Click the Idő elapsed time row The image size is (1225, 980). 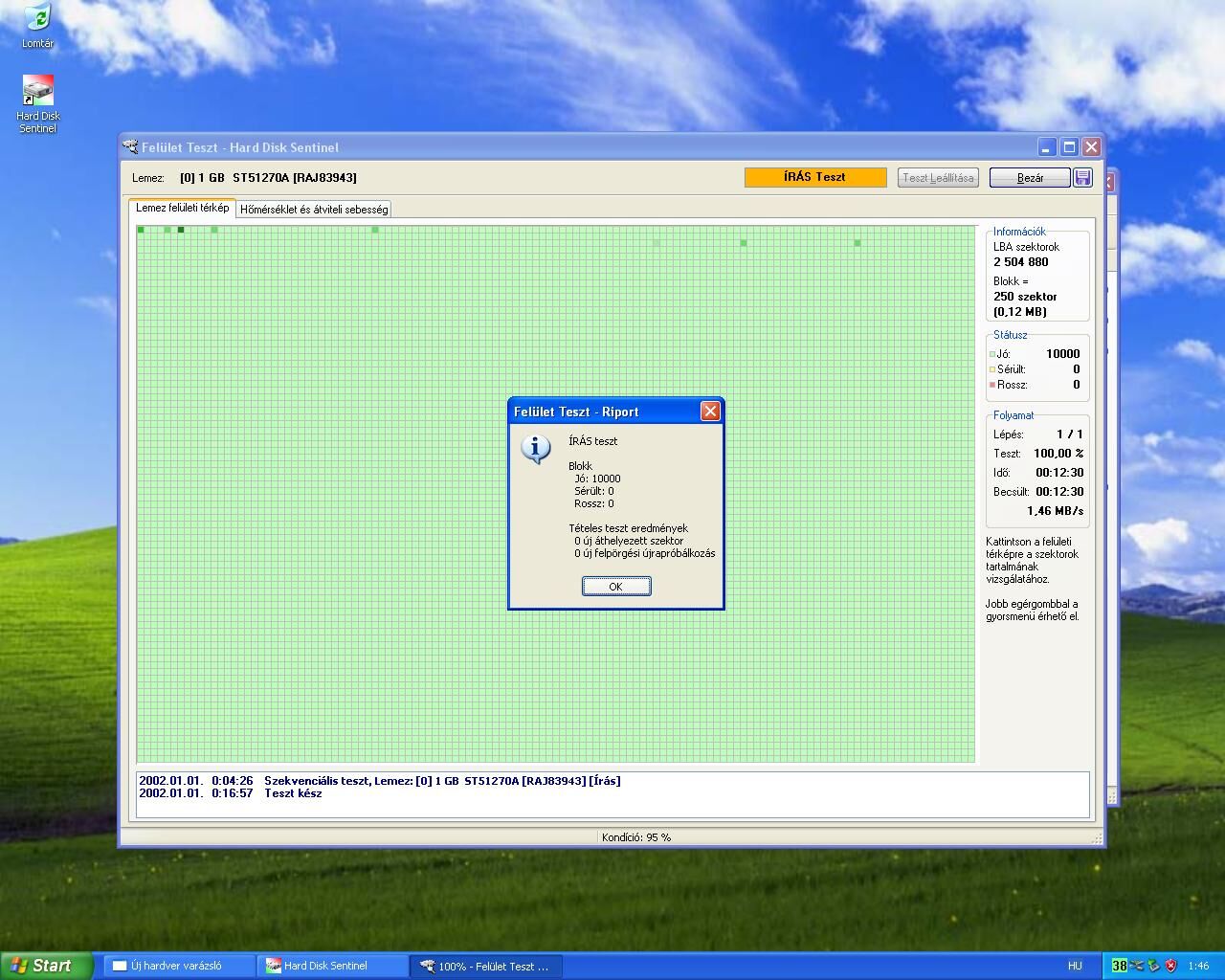click(1038, 473)
